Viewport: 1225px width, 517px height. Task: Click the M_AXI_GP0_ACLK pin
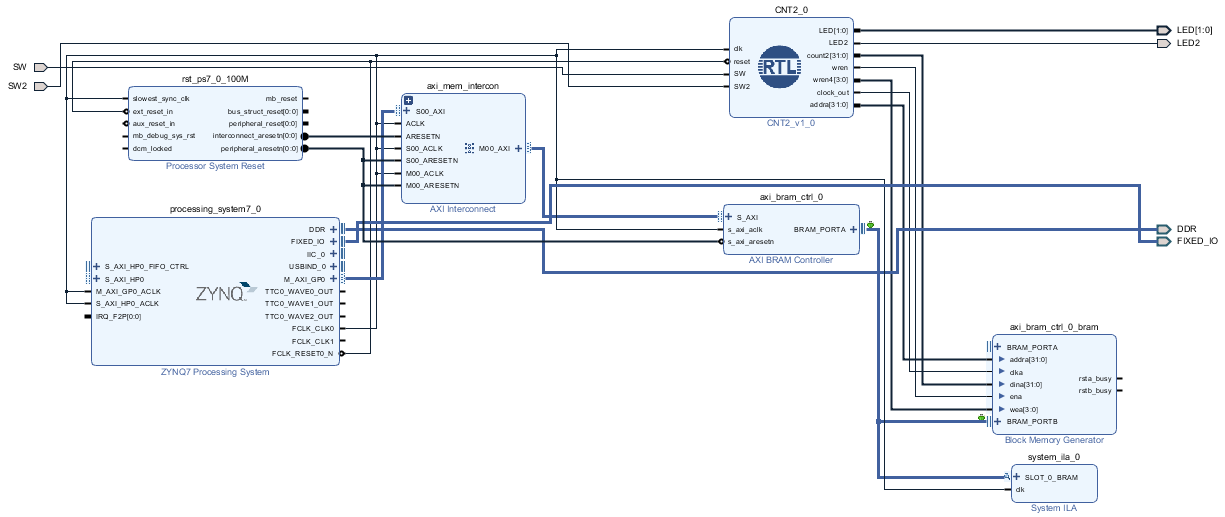coord(128,291)
